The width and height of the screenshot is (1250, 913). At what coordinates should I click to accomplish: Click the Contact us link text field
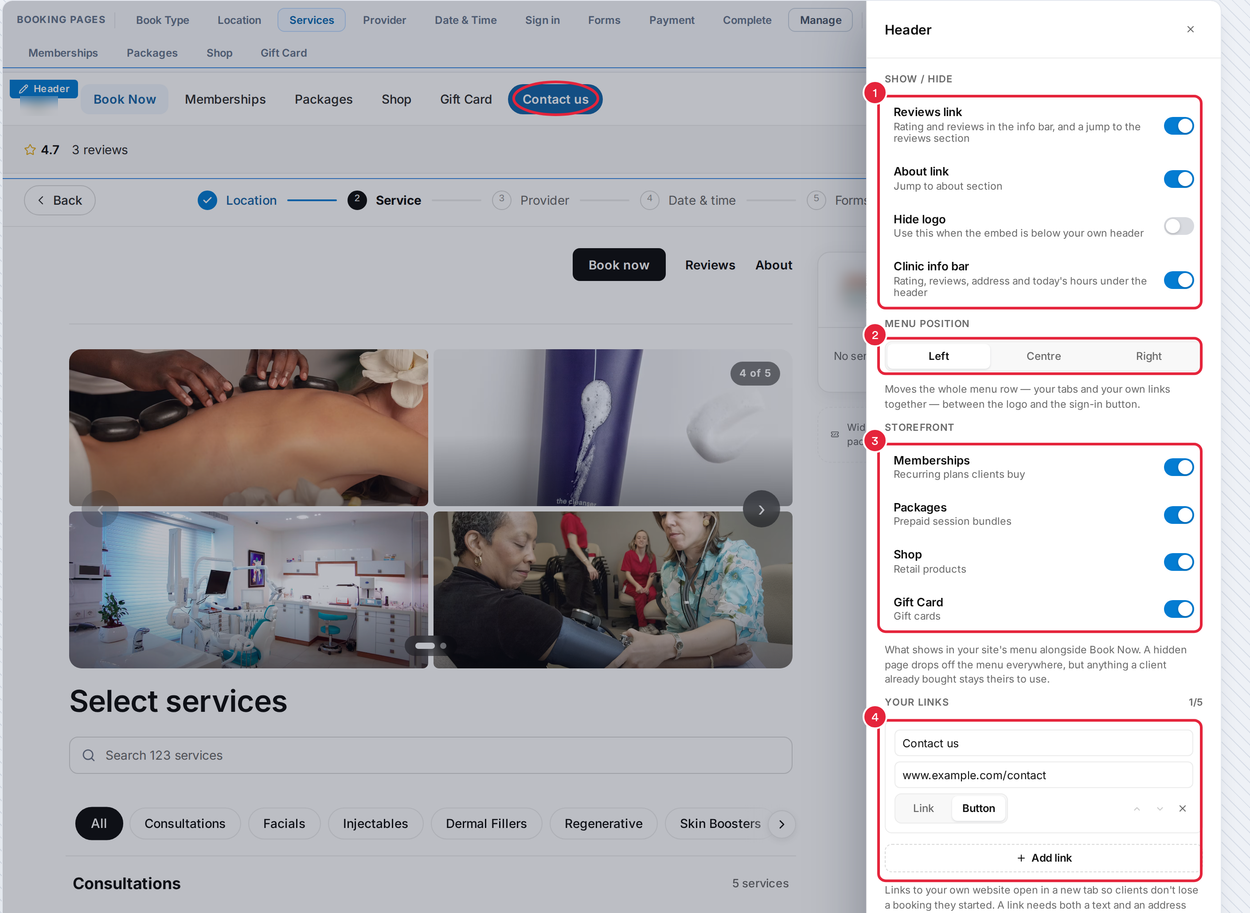click(x=1043, y=743)
